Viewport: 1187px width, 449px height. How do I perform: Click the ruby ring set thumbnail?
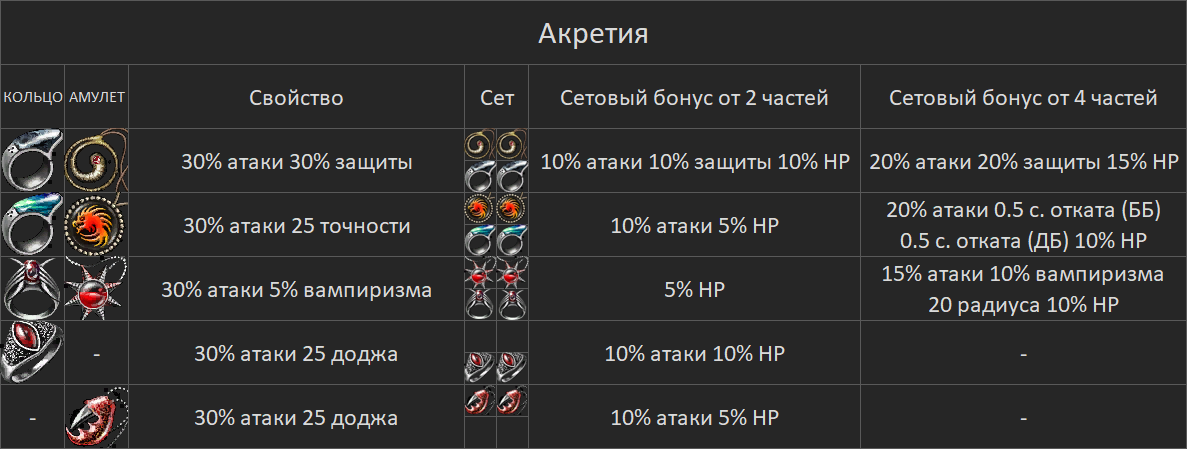(496, 367)
